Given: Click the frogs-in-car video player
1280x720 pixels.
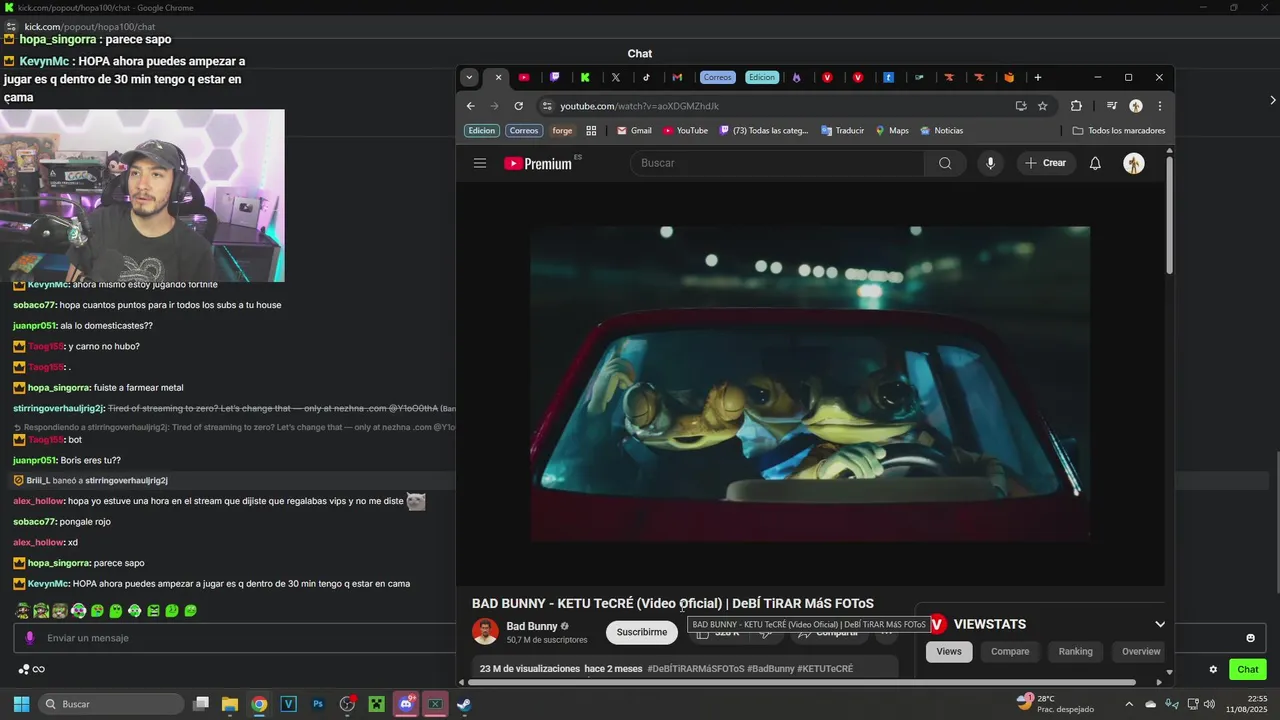Looking at the screenshot, I should tap(810, 384).
